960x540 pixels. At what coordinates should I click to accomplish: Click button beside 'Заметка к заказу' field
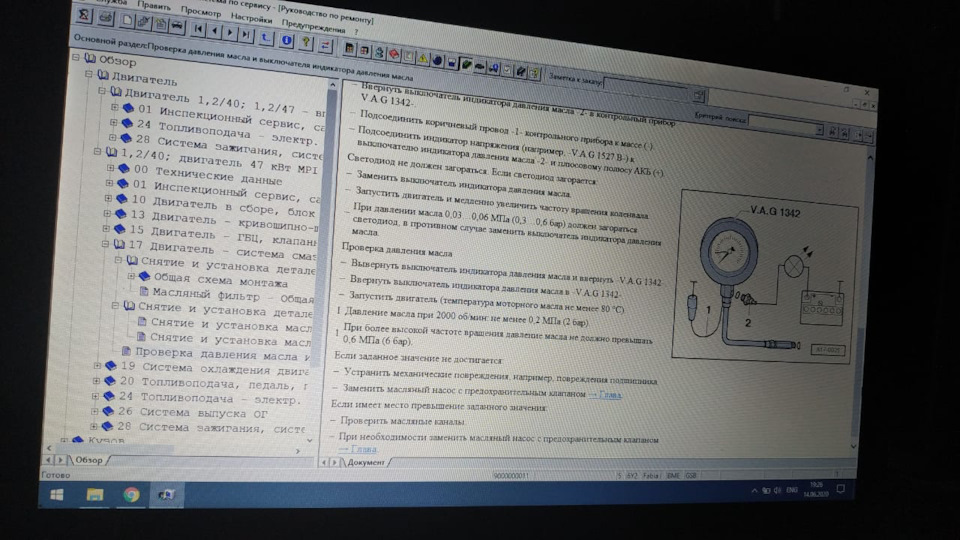tap(699, 95)
